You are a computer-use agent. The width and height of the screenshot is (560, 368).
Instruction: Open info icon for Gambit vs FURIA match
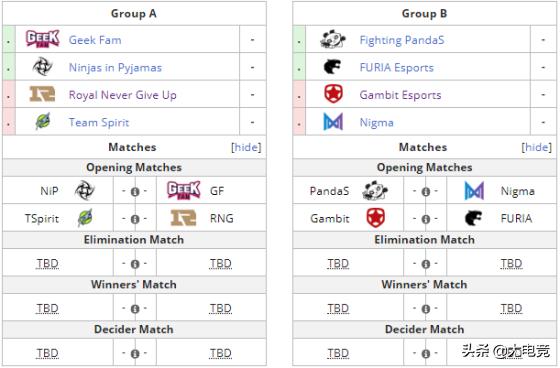point(425,219)
